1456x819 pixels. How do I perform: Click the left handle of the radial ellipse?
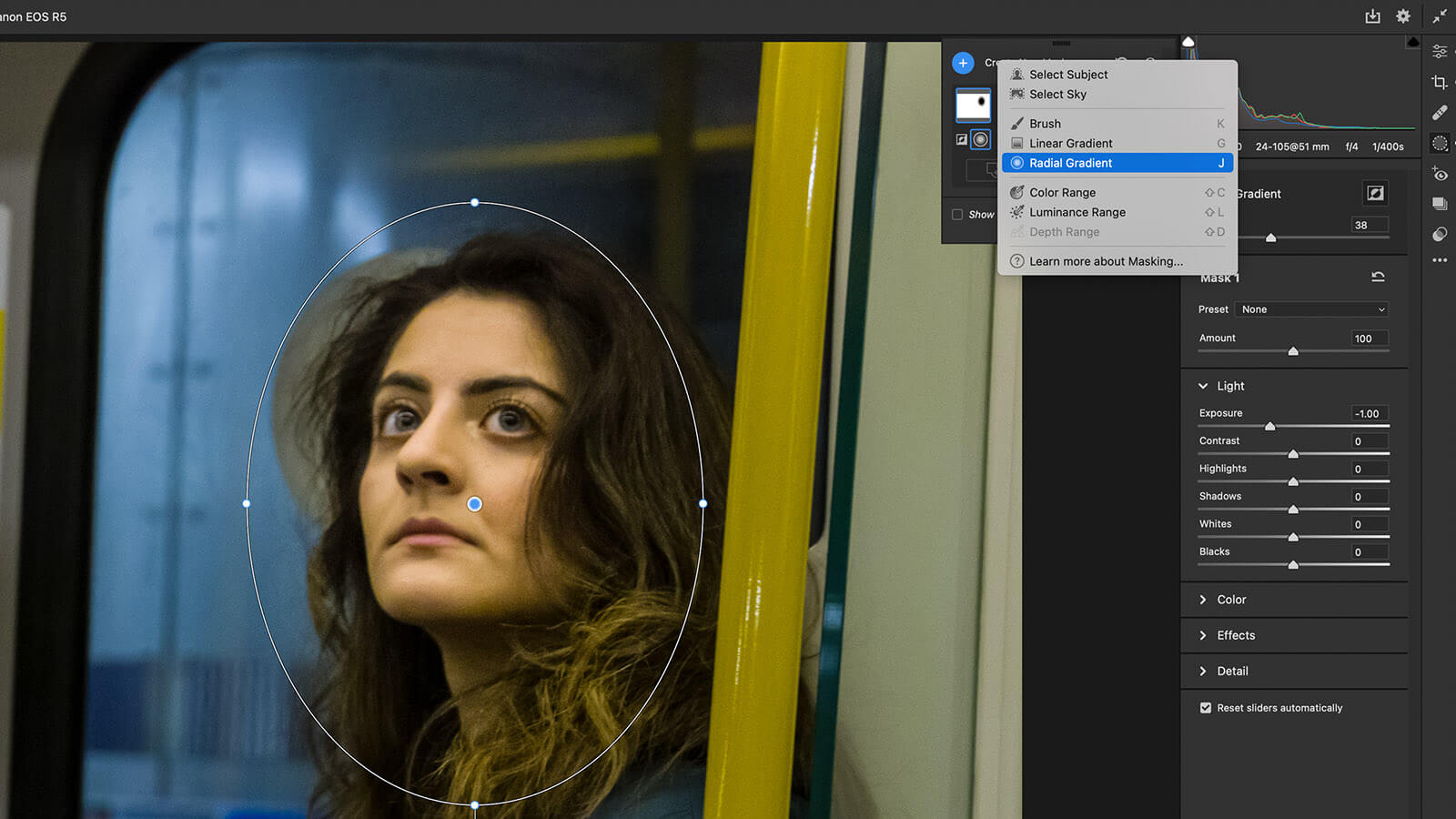click(247, 503)
